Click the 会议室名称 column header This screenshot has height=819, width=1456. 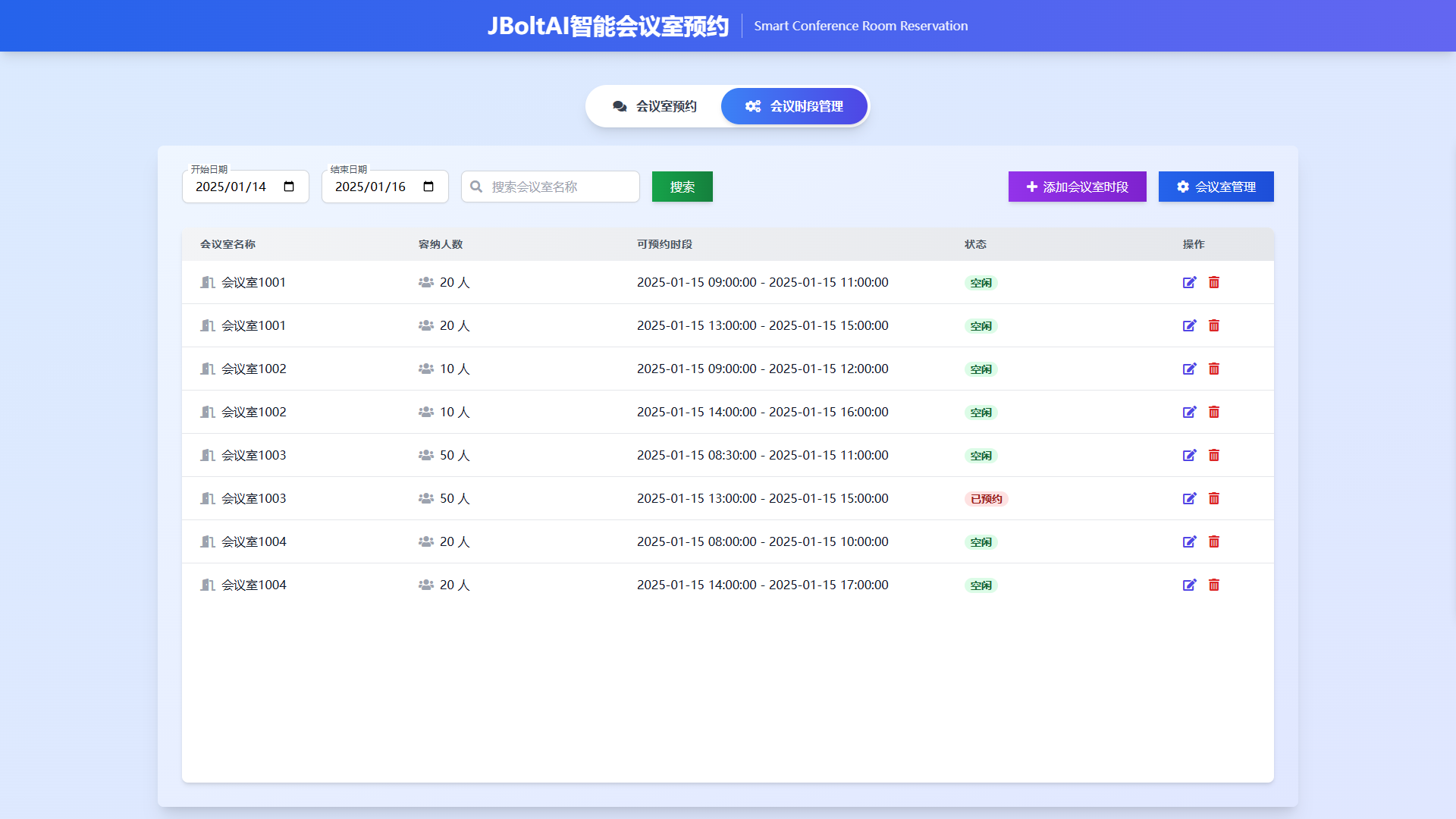pos(227,244)
